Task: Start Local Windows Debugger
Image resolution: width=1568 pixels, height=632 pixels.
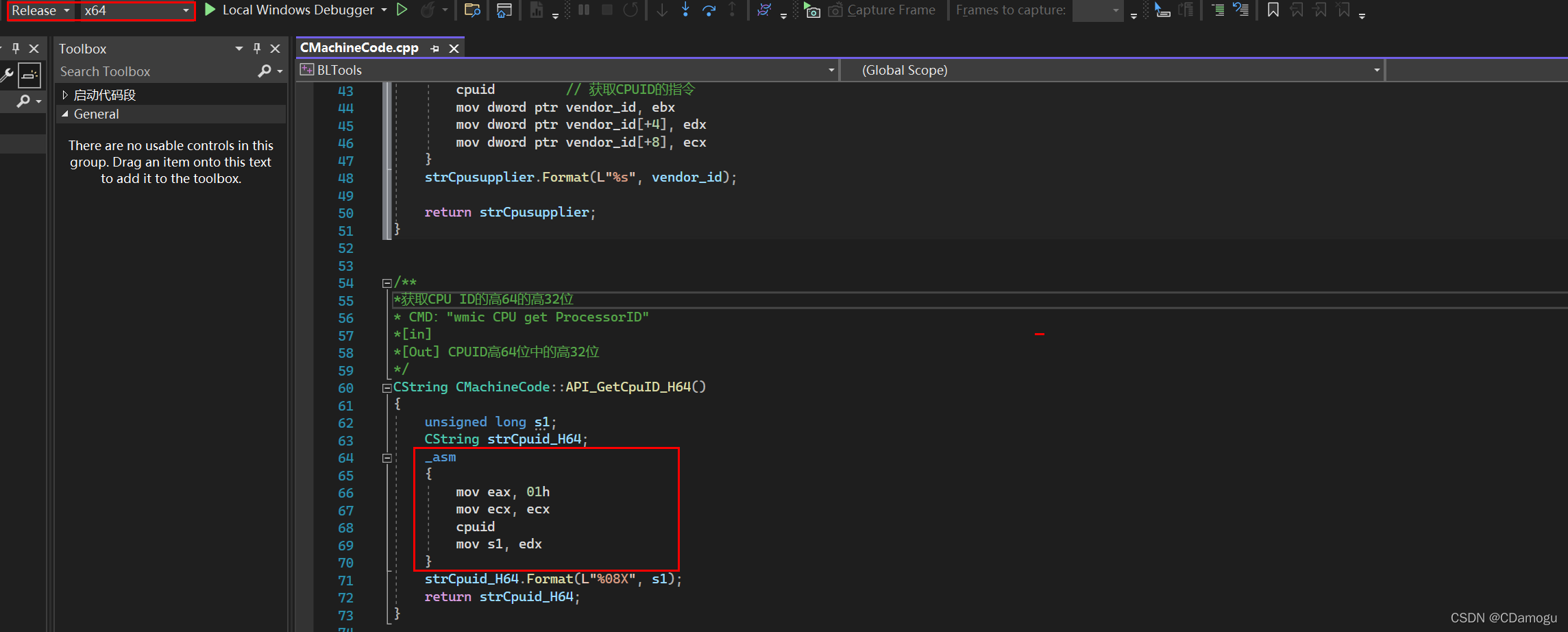Action: (x=290, y=10)
